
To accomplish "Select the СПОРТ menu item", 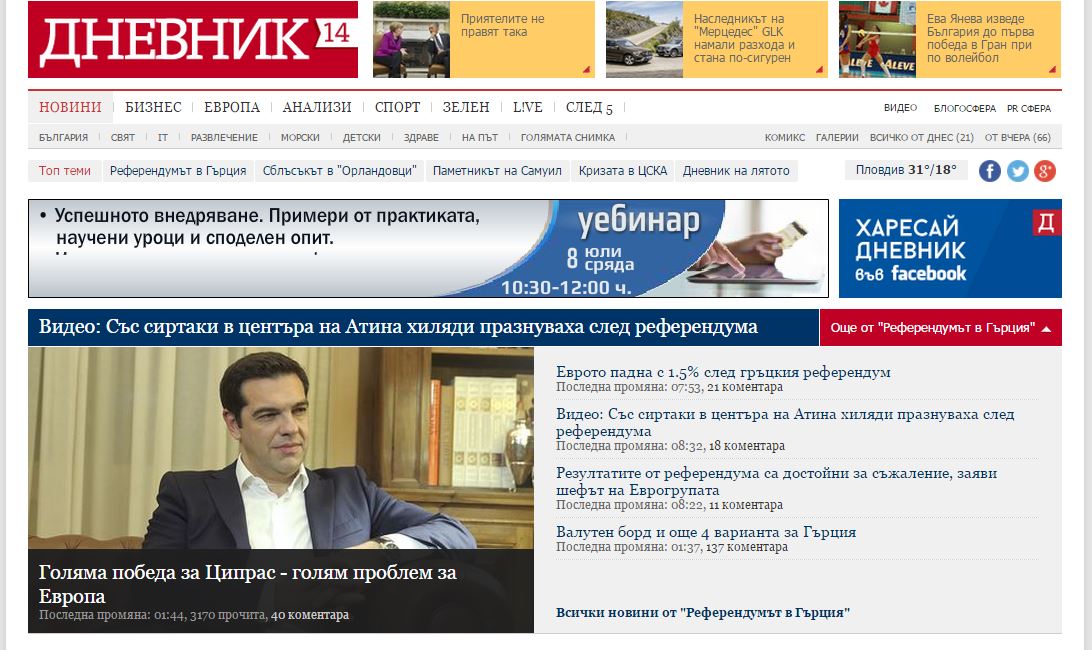I will (x=398, y=107).
